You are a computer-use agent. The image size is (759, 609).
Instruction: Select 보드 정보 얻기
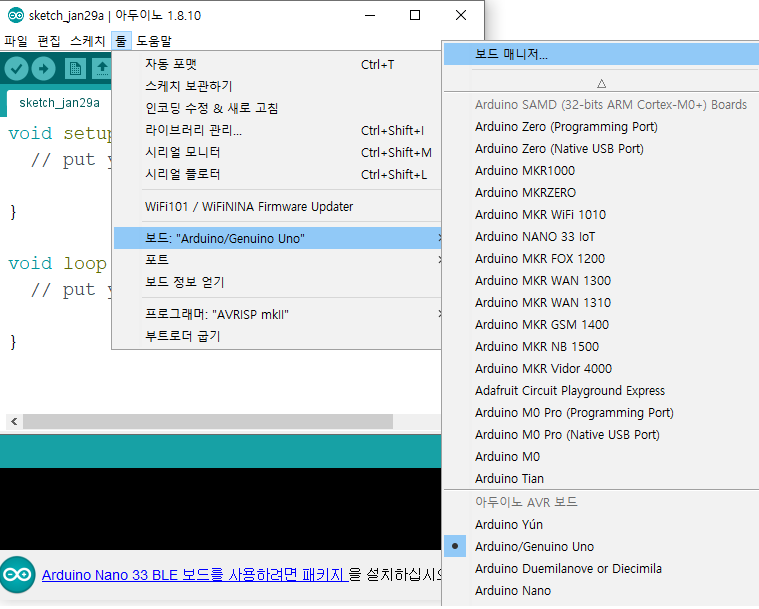(x=277, y=282)
